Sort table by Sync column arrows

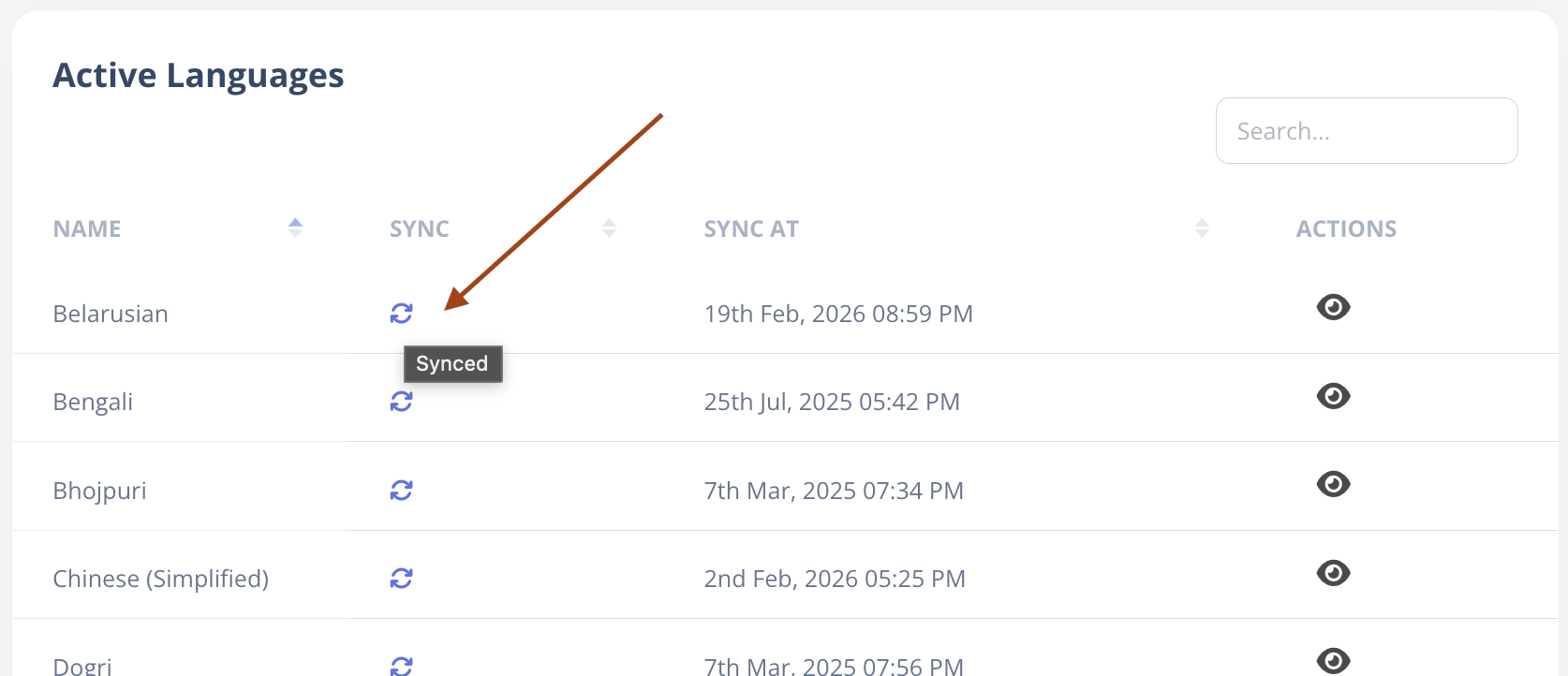(x=609, y=228)
